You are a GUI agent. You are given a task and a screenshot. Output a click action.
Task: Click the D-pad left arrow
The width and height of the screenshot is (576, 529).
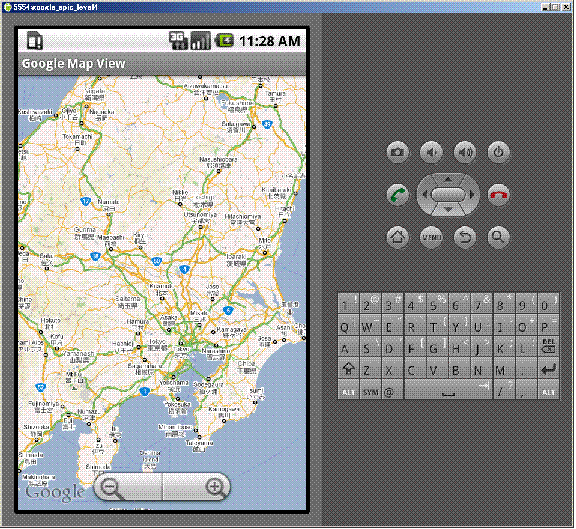(424, 195)
